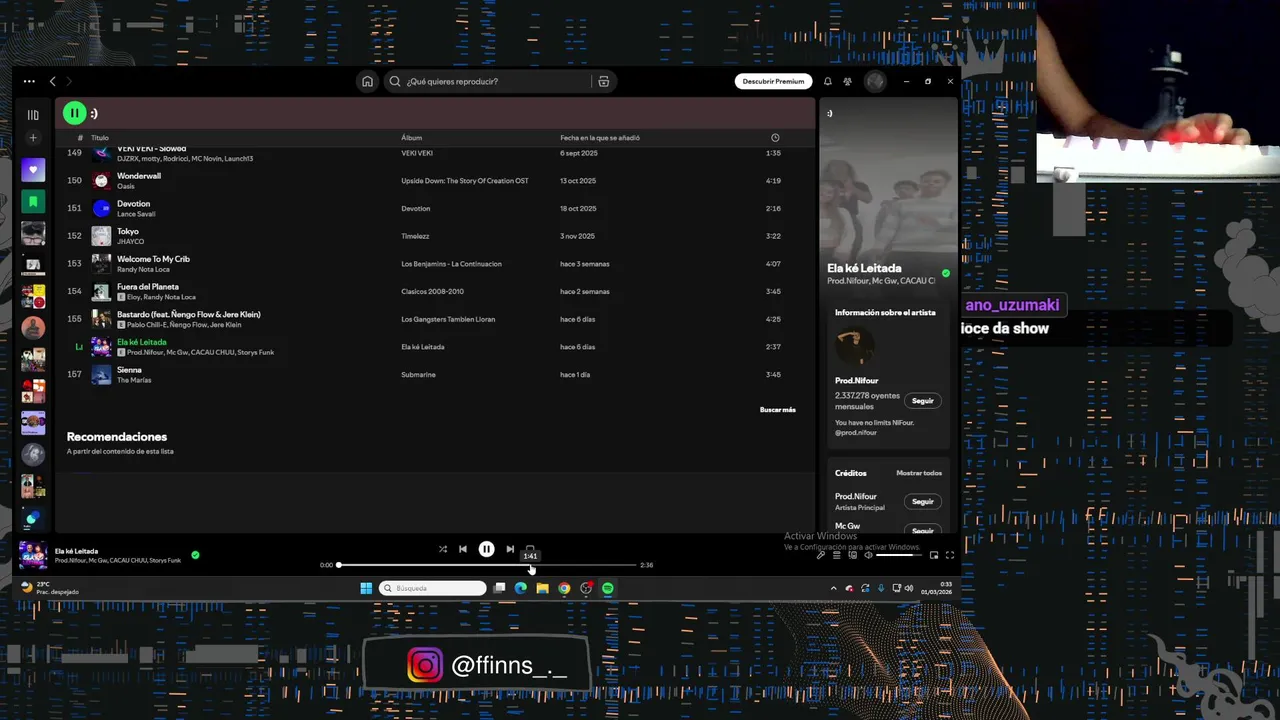Open the play queue

pyautogui.click(x=837, y=555)
